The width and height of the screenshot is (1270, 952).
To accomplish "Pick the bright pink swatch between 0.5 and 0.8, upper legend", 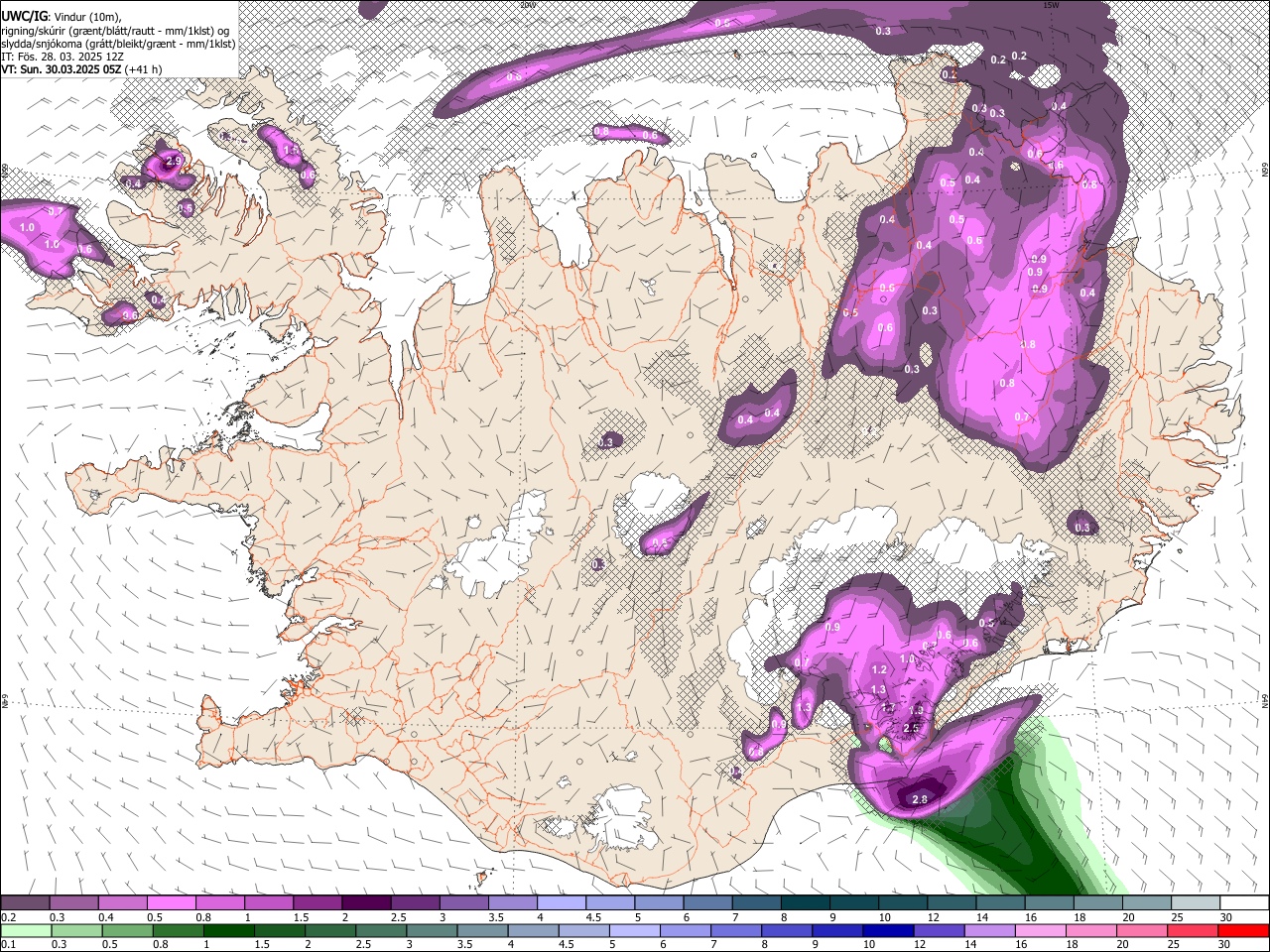I will tap(172, 903).
